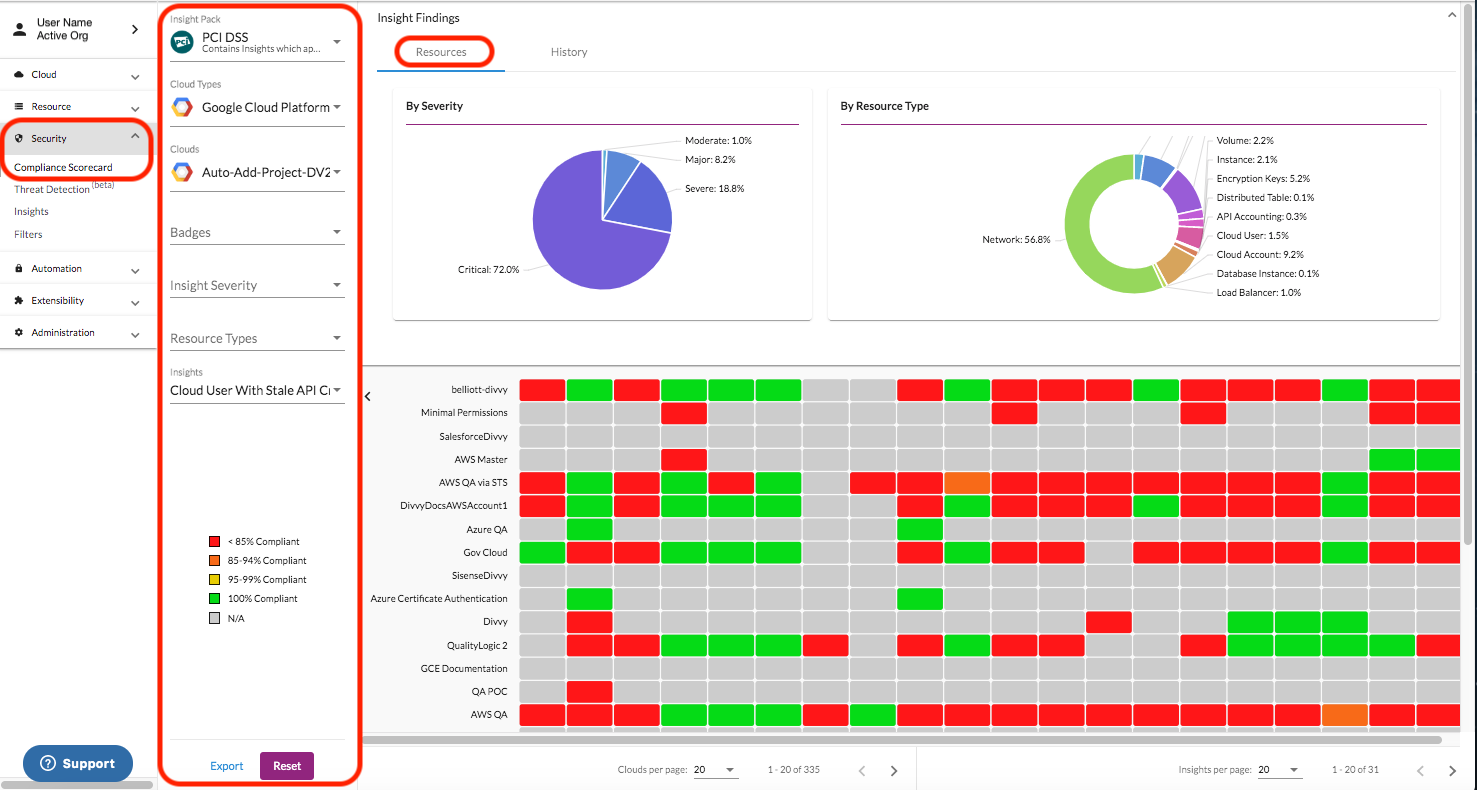Image resolution: width=1477 pixels, height=790 pixels.
Task: Open the Cloud Types dropdown
Action: click(257, 107)
